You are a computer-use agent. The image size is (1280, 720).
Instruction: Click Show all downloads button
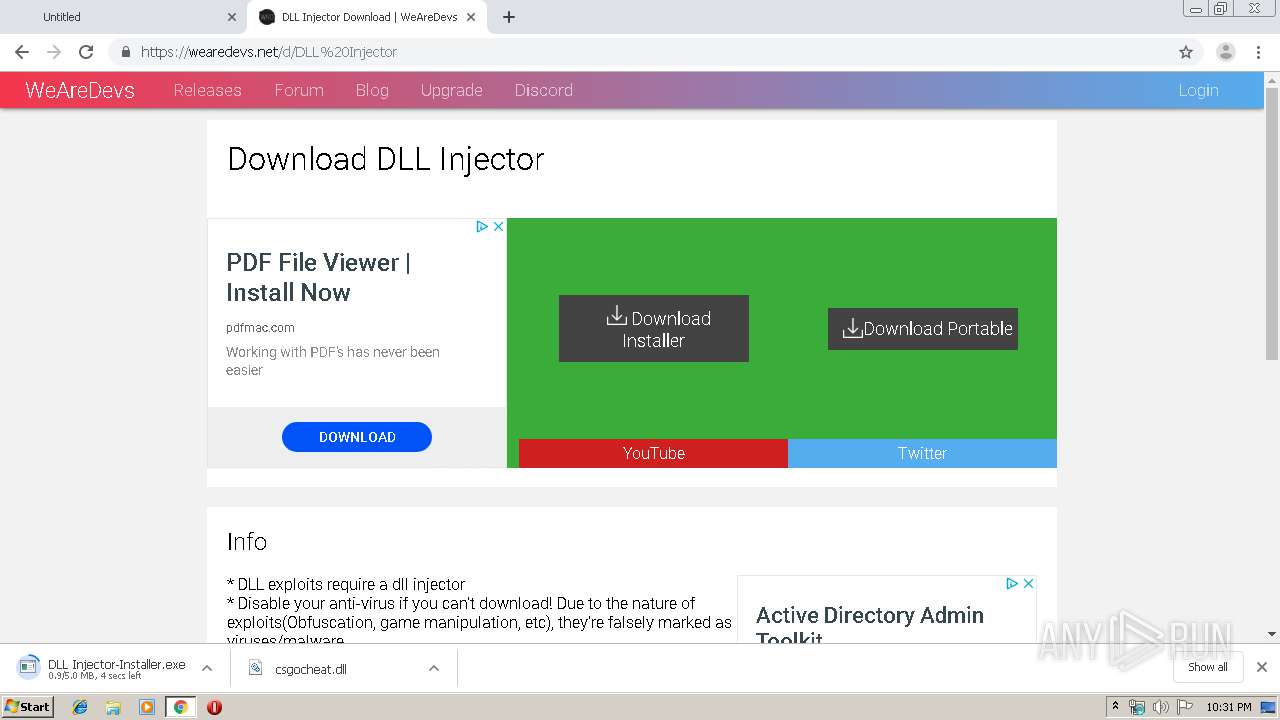pos(1208,667)
